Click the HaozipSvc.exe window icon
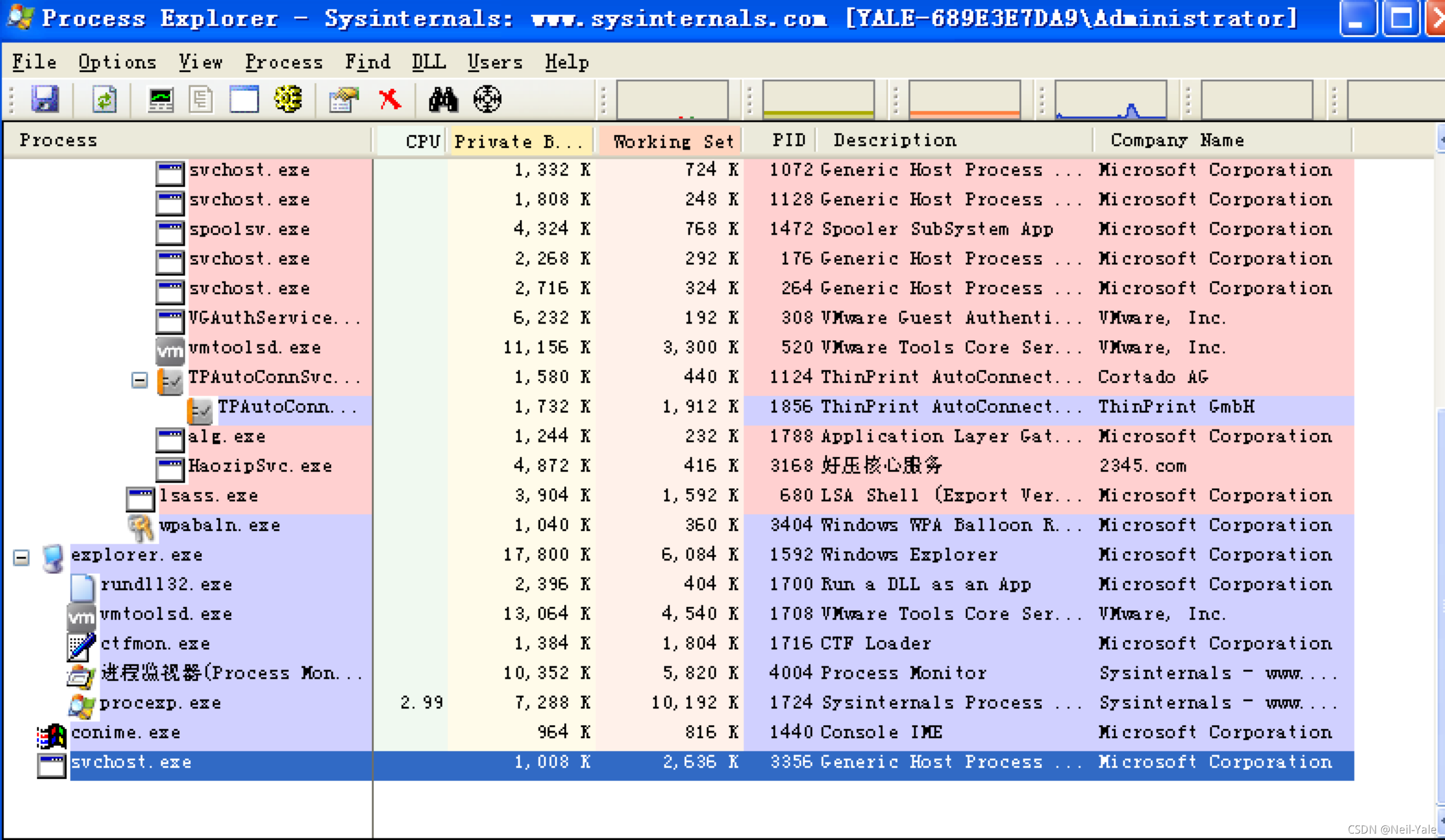Image resolution: width=1445 pixels, height=840 pixels. point(170,469)
